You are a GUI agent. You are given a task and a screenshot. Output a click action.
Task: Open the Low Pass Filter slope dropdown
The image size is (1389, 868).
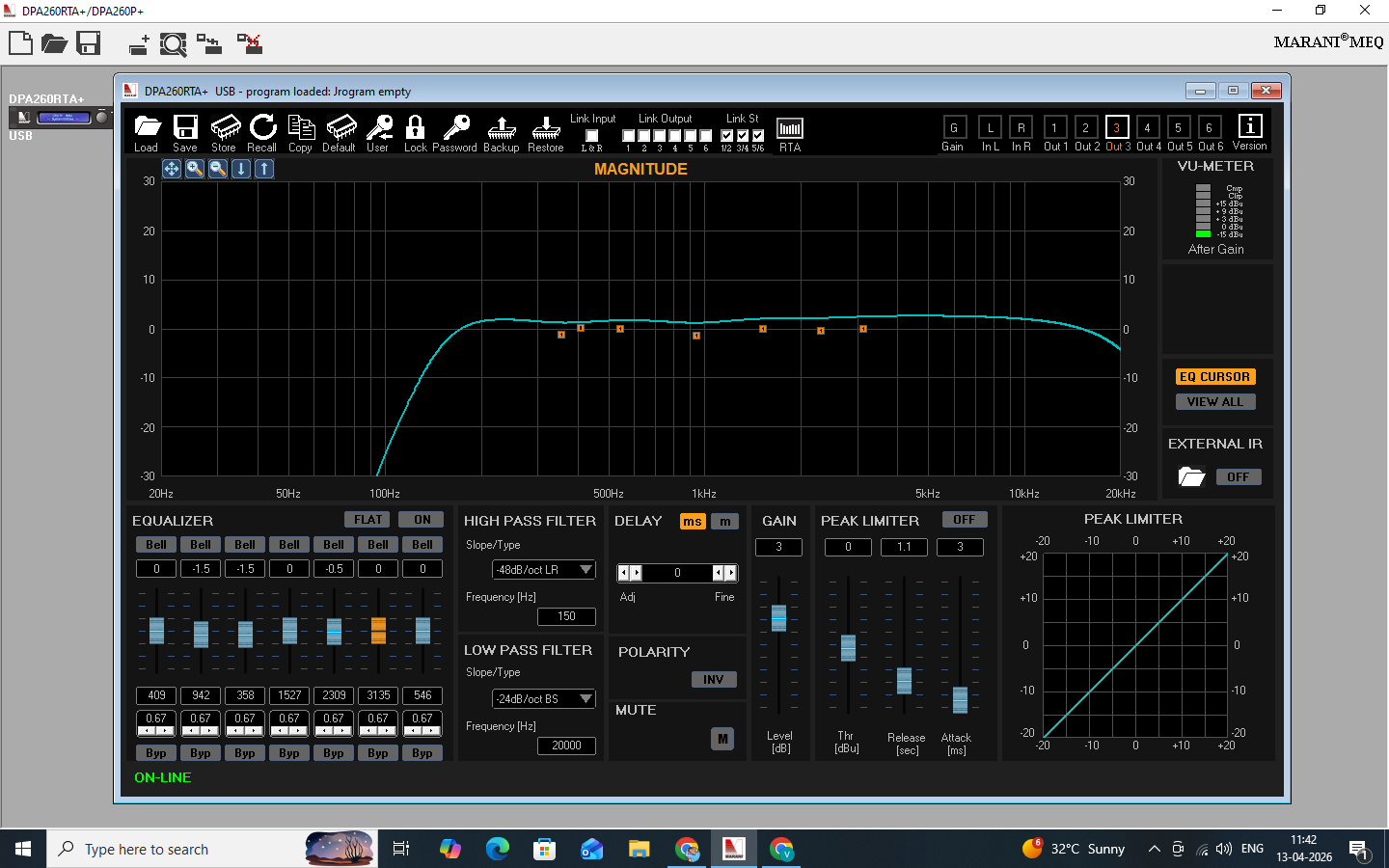pyautogui.click(x=544, y=699)
